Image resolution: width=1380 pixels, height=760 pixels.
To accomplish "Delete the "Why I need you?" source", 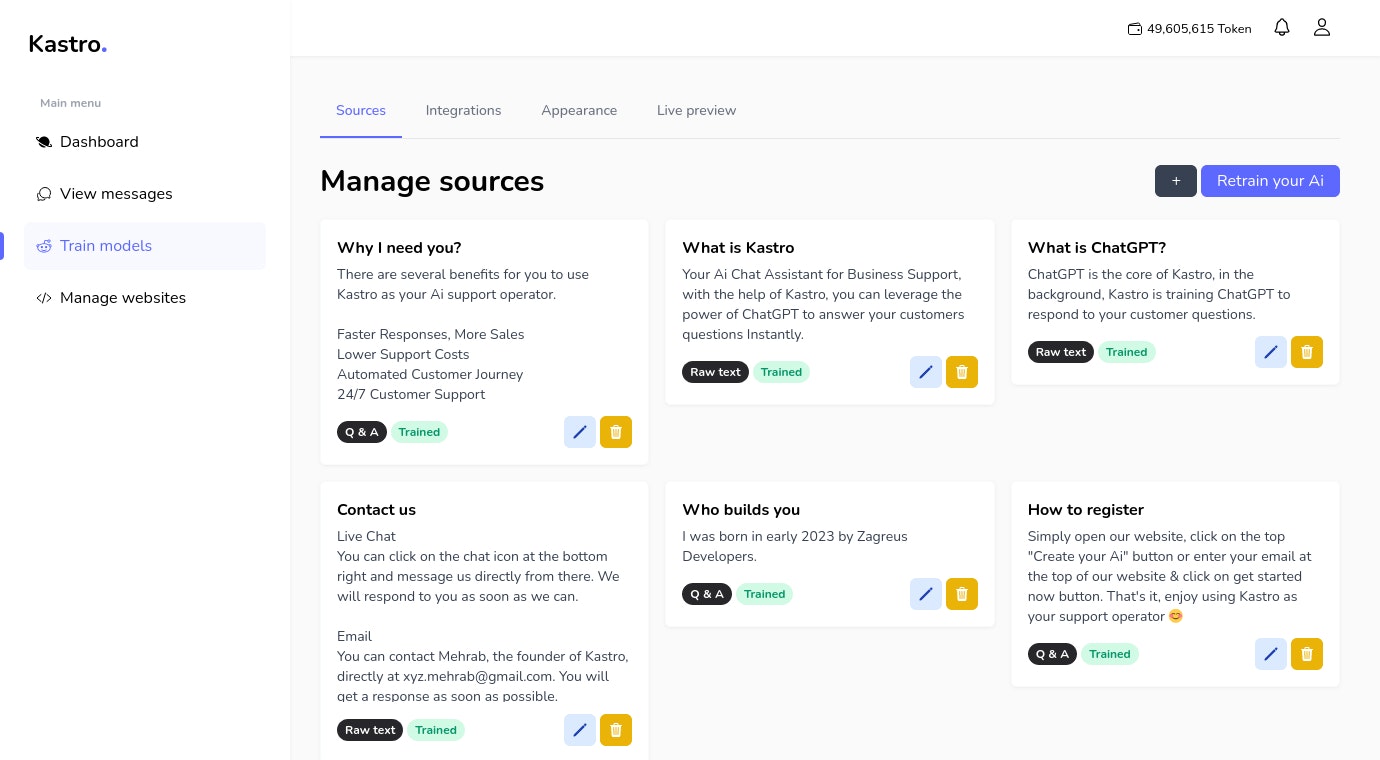I will (x=616, y=432).
